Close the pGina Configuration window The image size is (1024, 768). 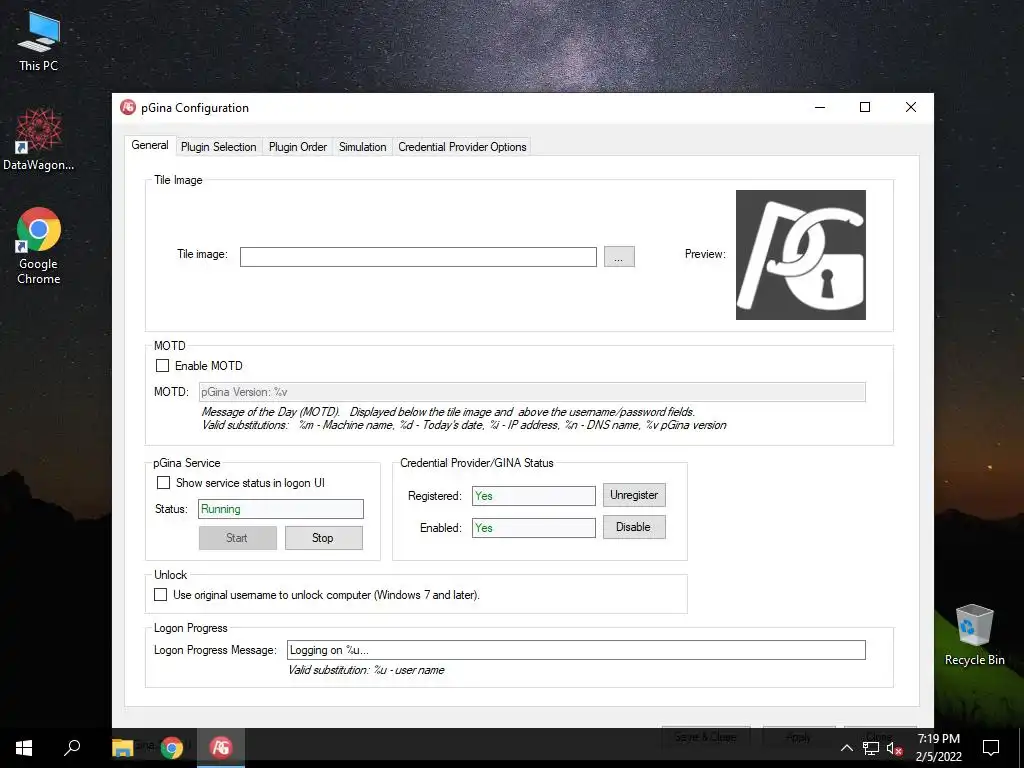[x=911, y=107]
